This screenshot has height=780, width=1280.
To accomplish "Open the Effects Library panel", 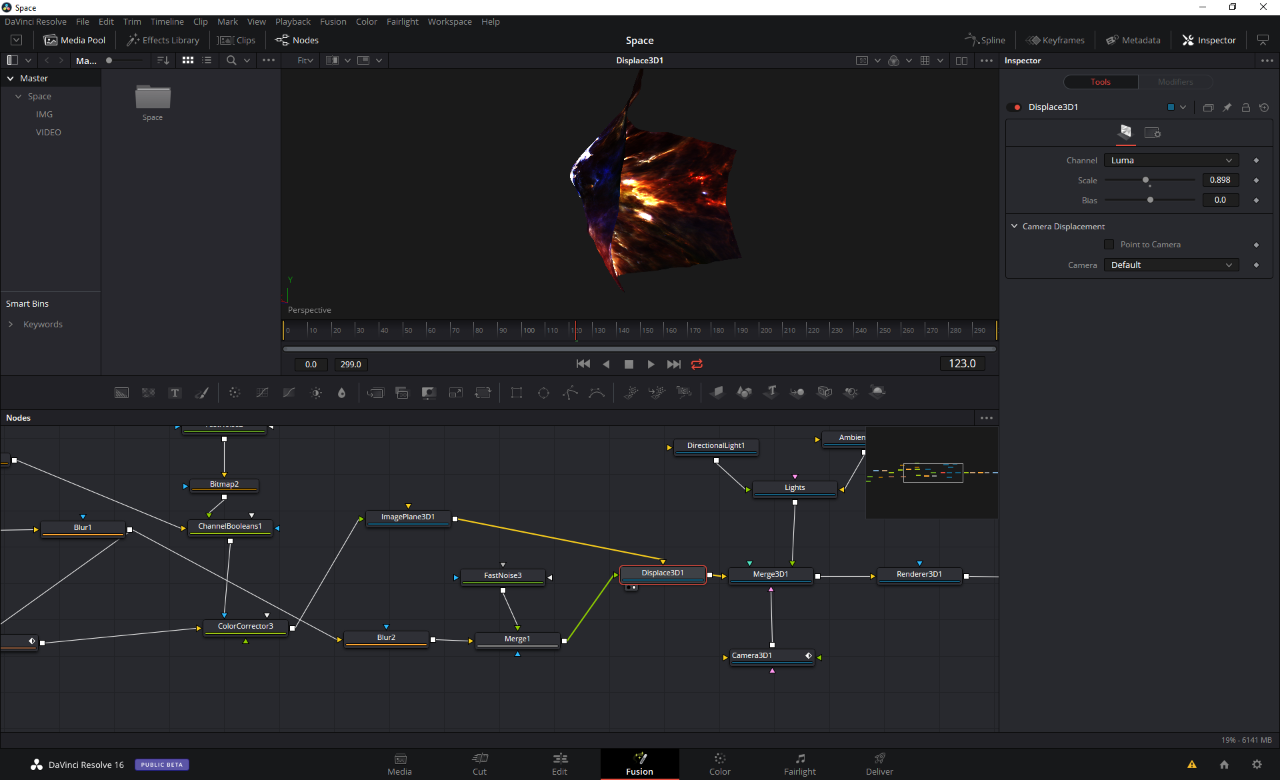I will pyautogui.click(x=163, y=40).
